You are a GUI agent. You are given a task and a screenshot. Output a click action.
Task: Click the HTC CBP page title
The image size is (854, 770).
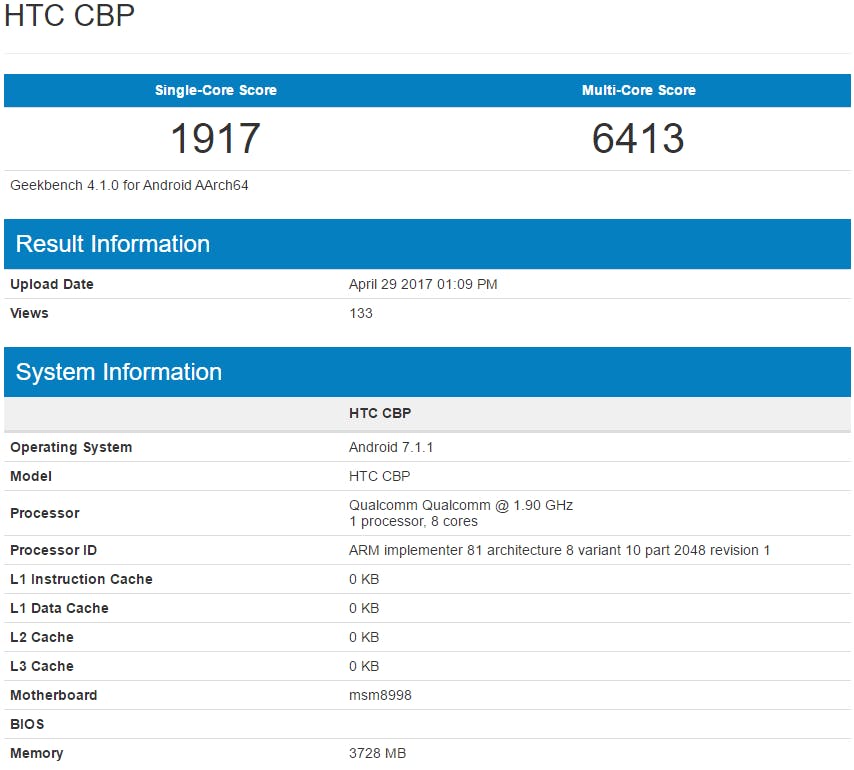click(x=70, y=16)
